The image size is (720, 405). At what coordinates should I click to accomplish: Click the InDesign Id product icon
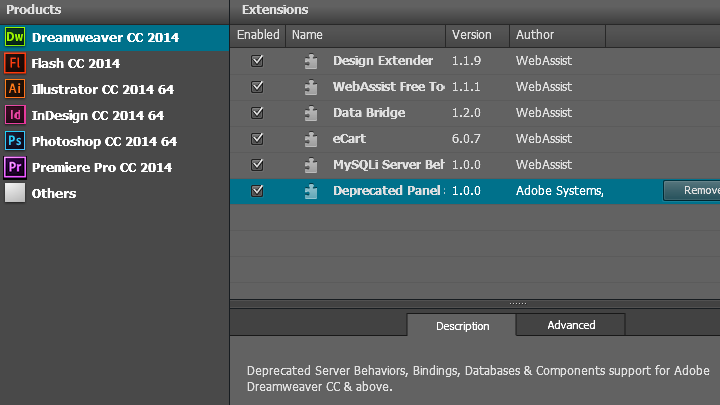click(15, 115)
